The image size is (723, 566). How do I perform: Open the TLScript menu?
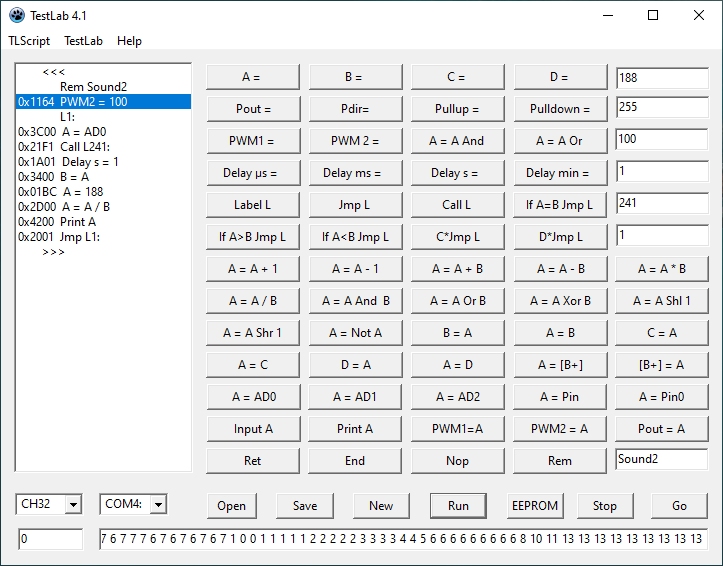(x=29, y=41)
